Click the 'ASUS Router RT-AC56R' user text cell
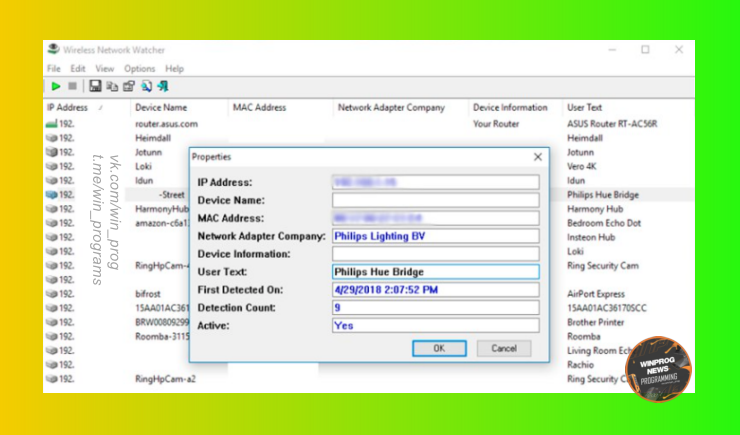 (612, 124)
